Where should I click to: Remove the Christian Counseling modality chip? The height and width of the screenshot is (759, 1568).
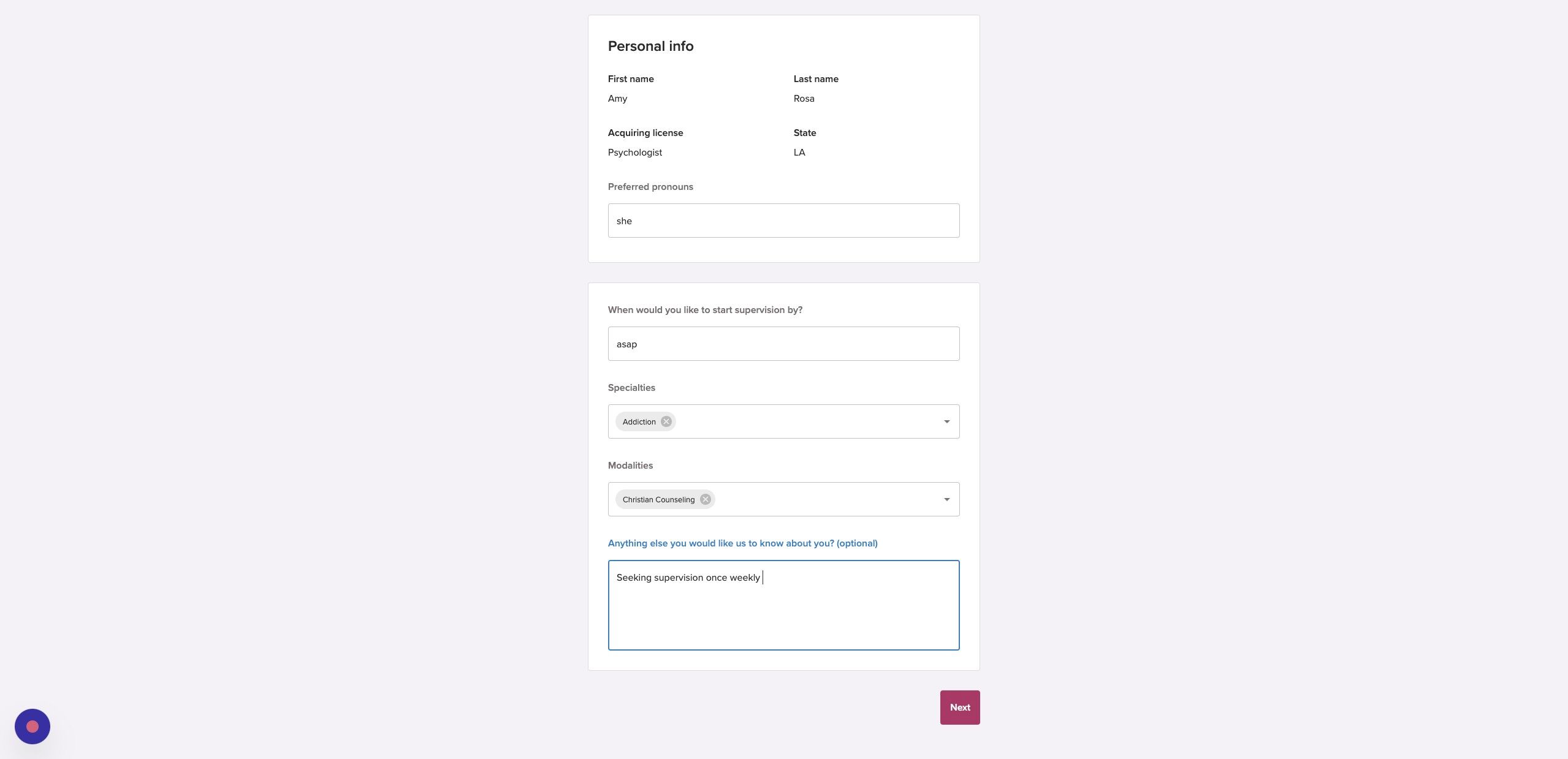[x=706, y=499]
